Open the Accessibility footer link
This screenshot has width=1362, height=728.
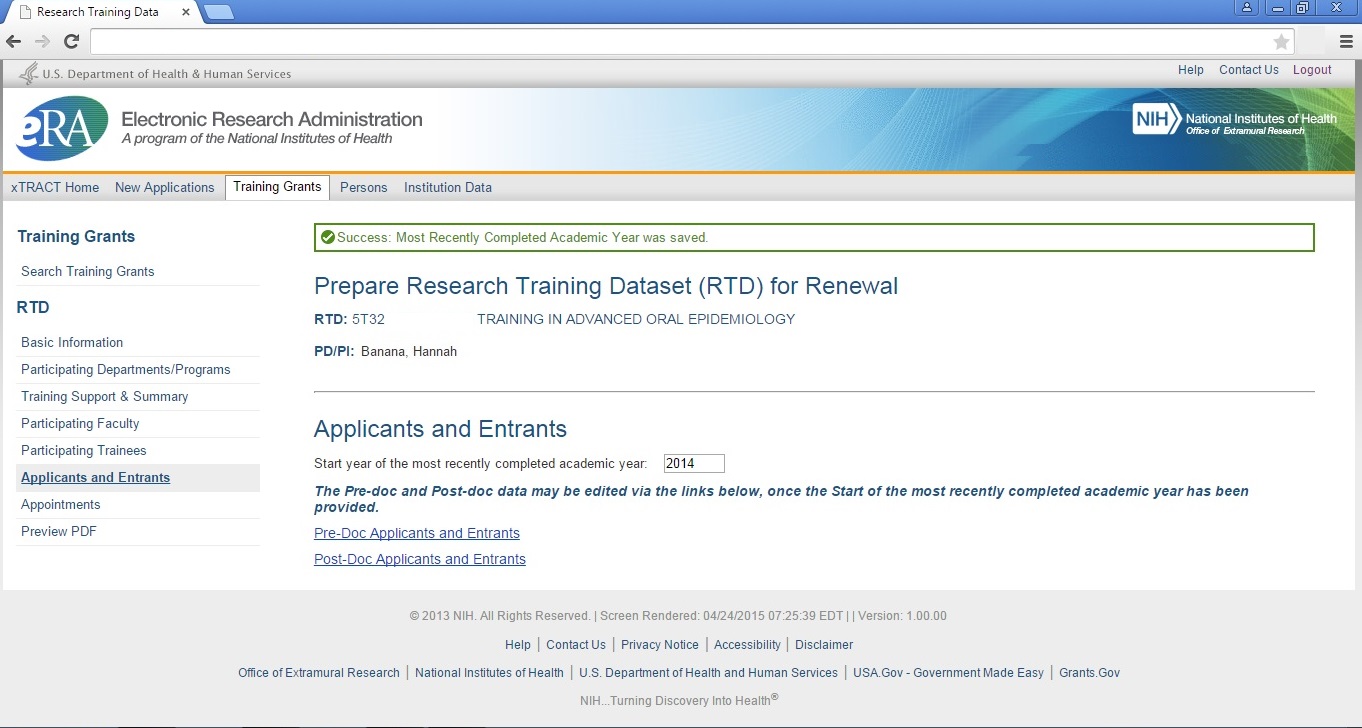click(747, 645)
